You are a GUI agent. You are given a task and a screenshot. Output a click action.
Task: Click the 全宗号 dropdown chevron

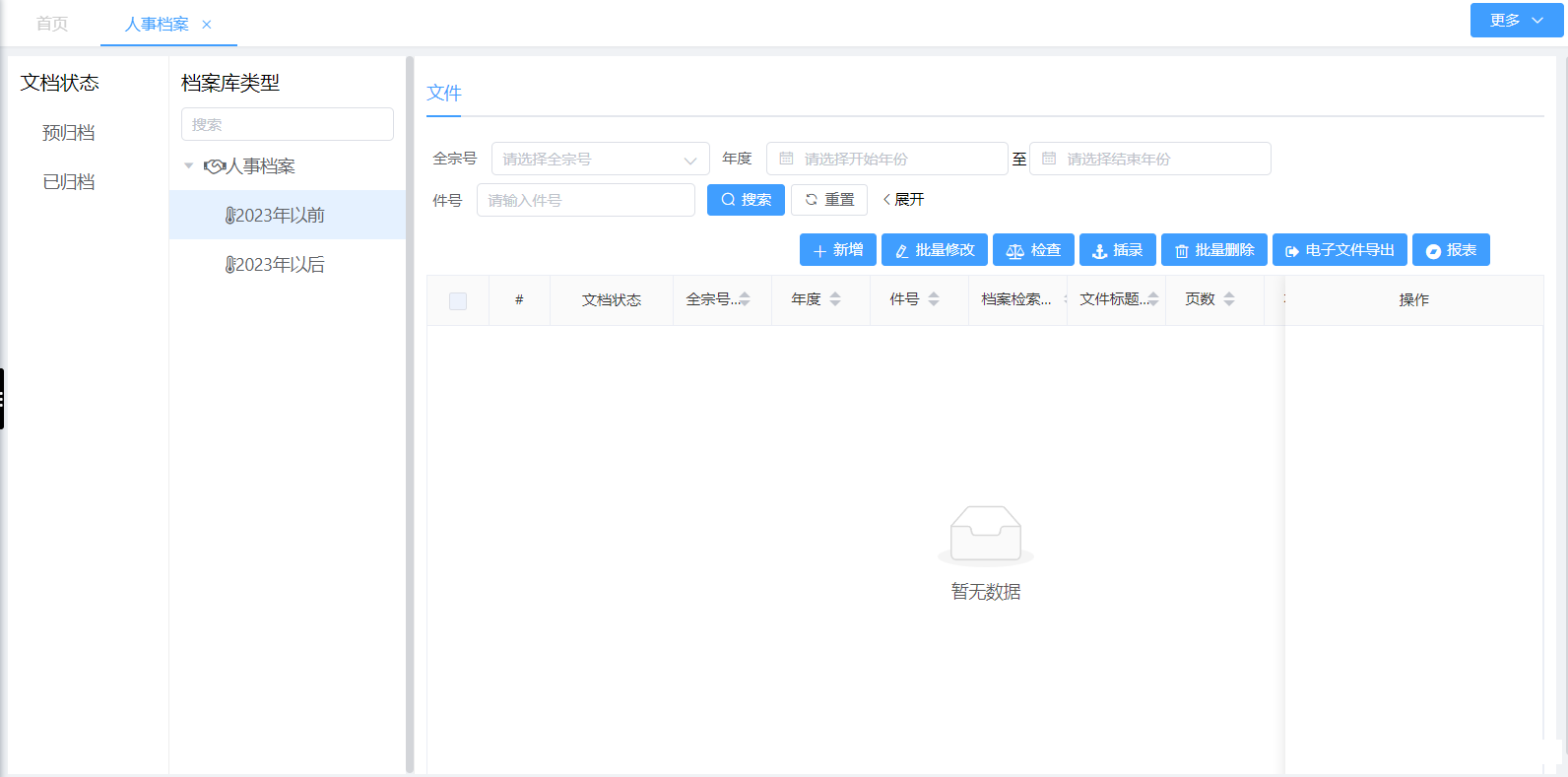(690, 160)
